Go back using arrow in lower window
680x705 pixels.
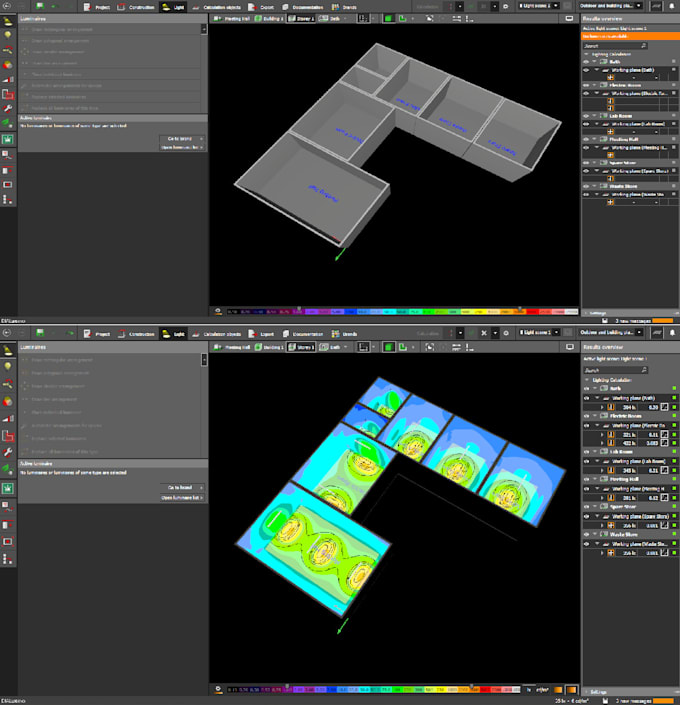[x=7, y=333]
